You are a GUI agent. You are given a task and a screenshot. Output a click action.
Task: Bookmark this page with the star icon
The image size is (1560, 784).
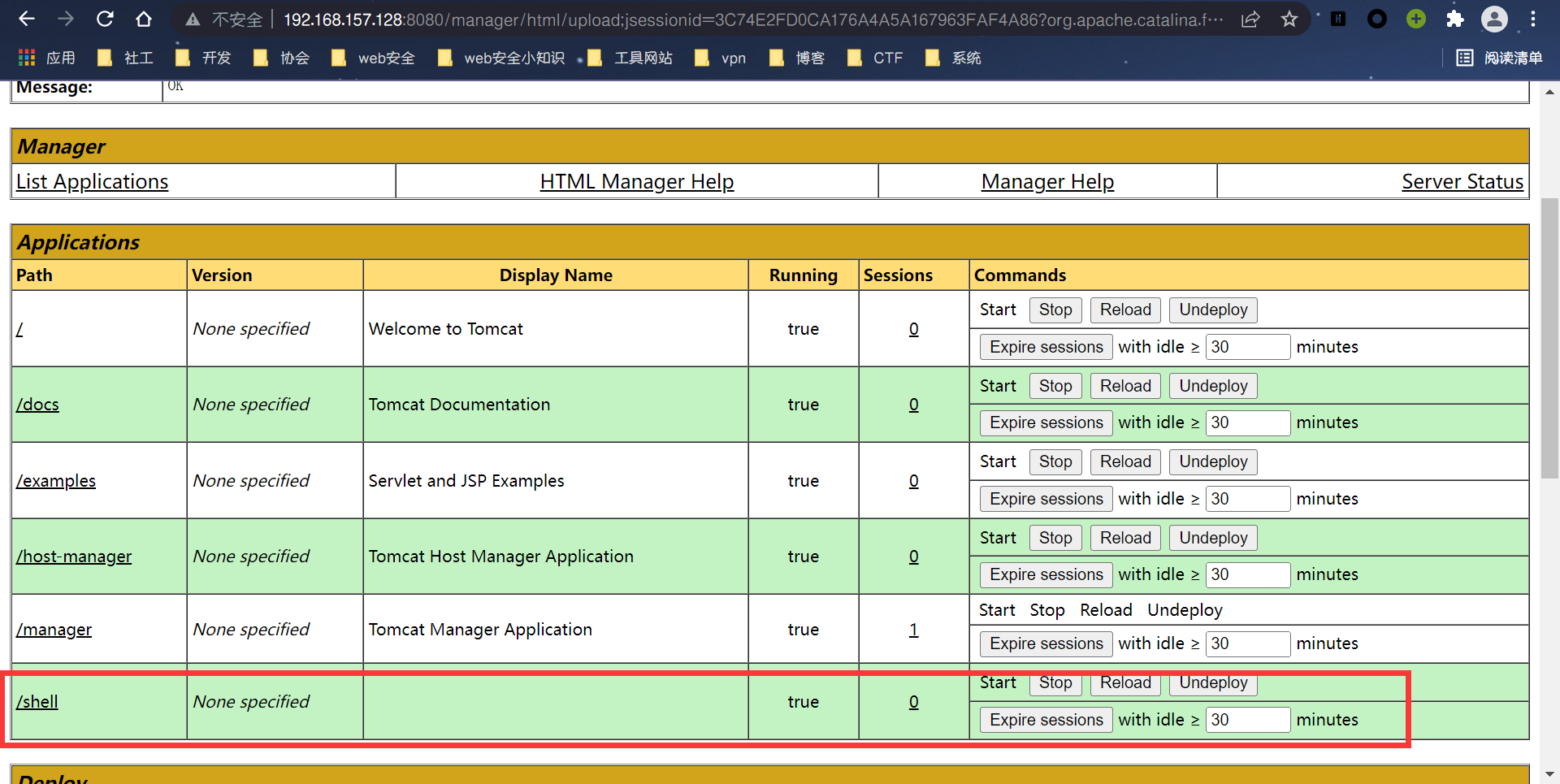(x=1289, y=19)
